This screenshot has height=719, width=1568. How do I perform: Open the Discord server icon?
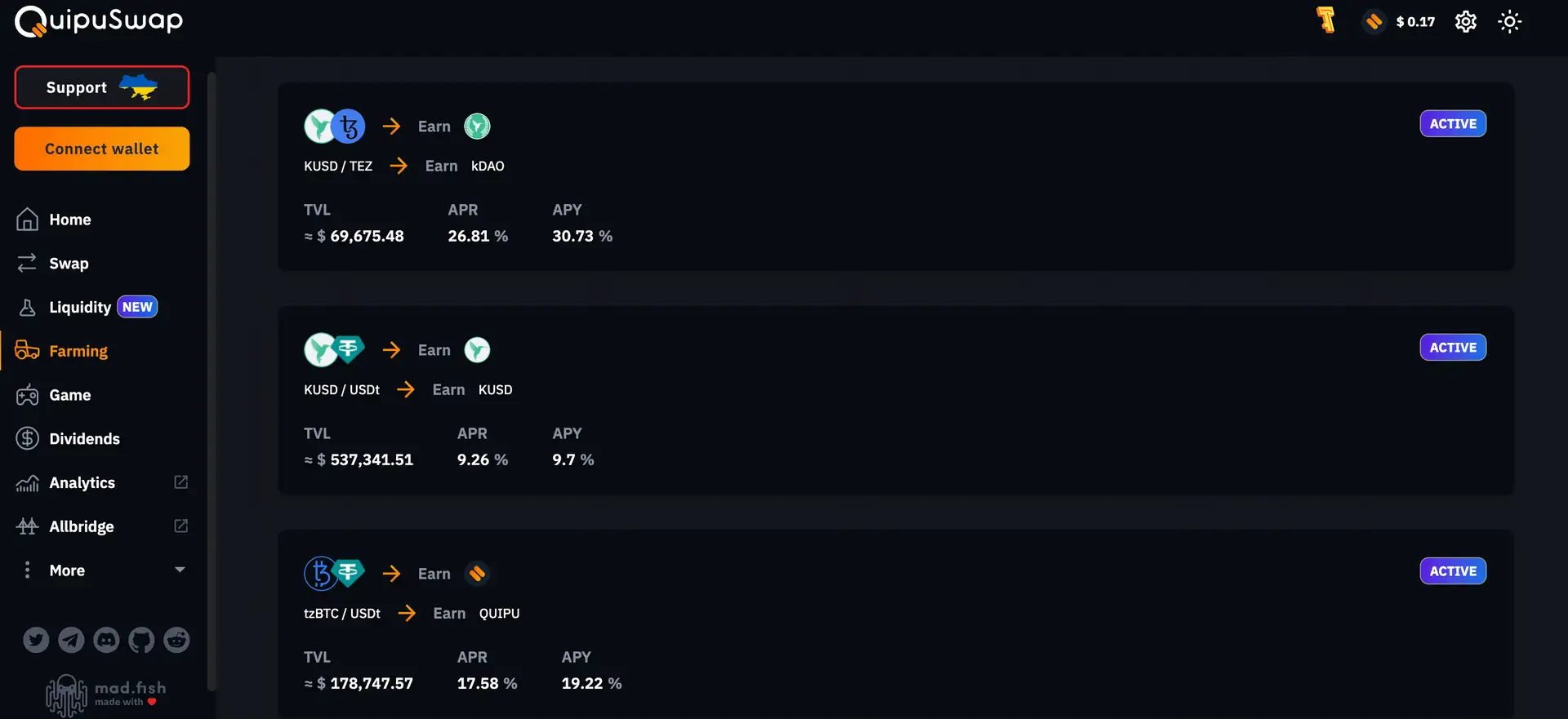click(x=106, y=640)
